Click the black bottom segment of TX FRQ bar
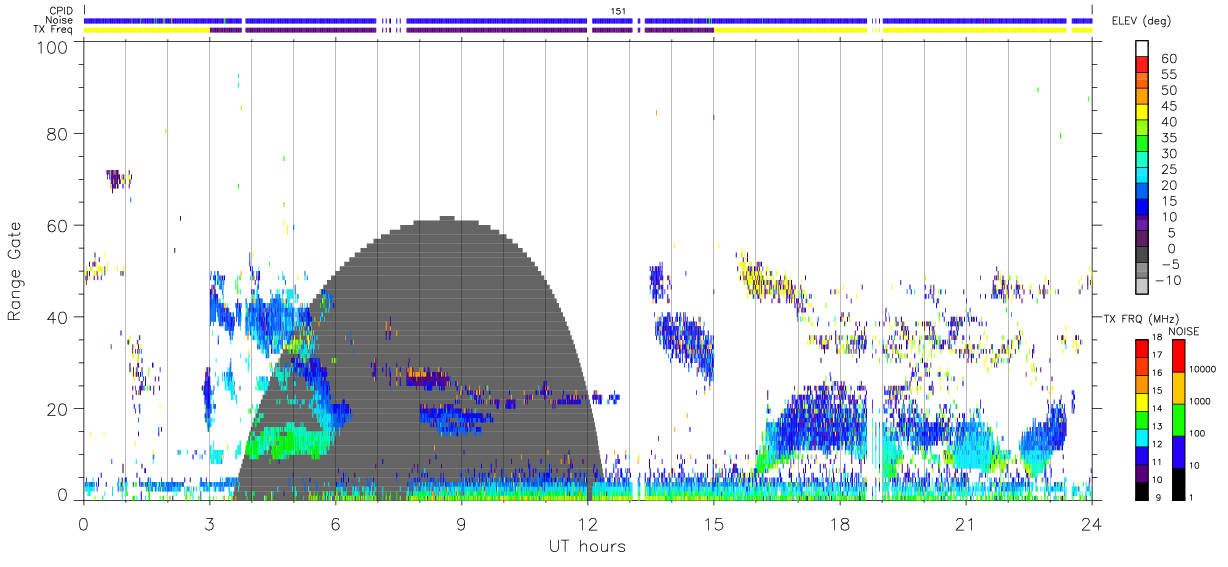Image resolution: width=1228 pixels, height=567 pixels. (x=1143, y=489)
